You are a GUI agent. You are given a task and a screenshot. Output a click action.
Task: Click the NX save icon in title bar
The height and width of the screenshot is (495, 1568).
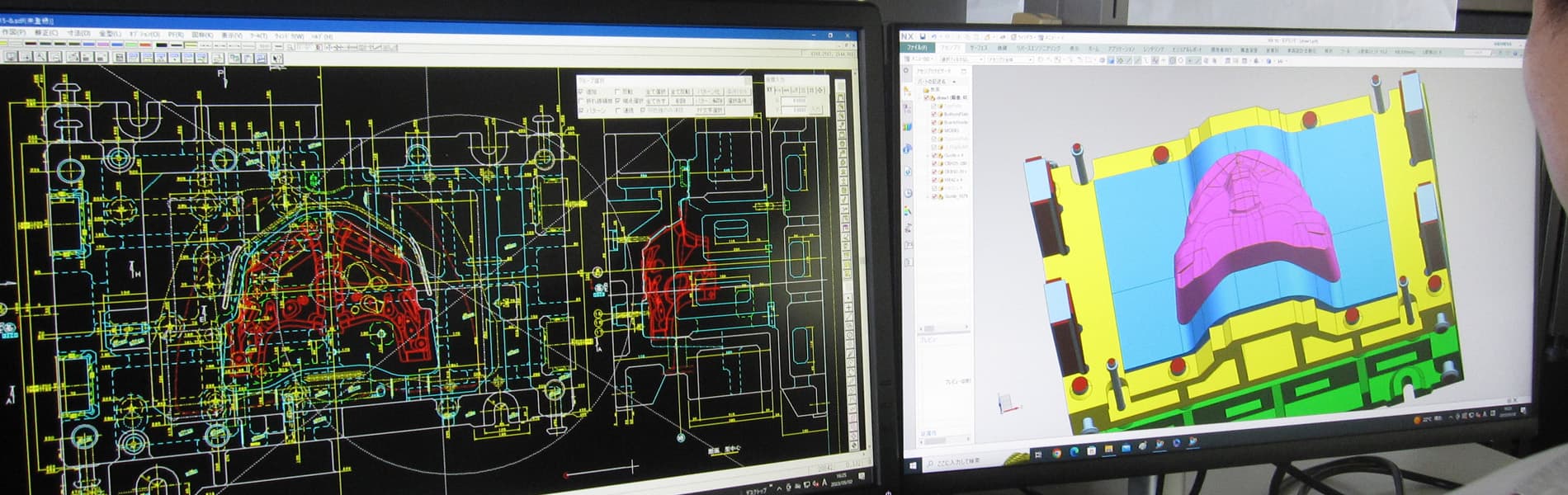[x=922, y=37]
